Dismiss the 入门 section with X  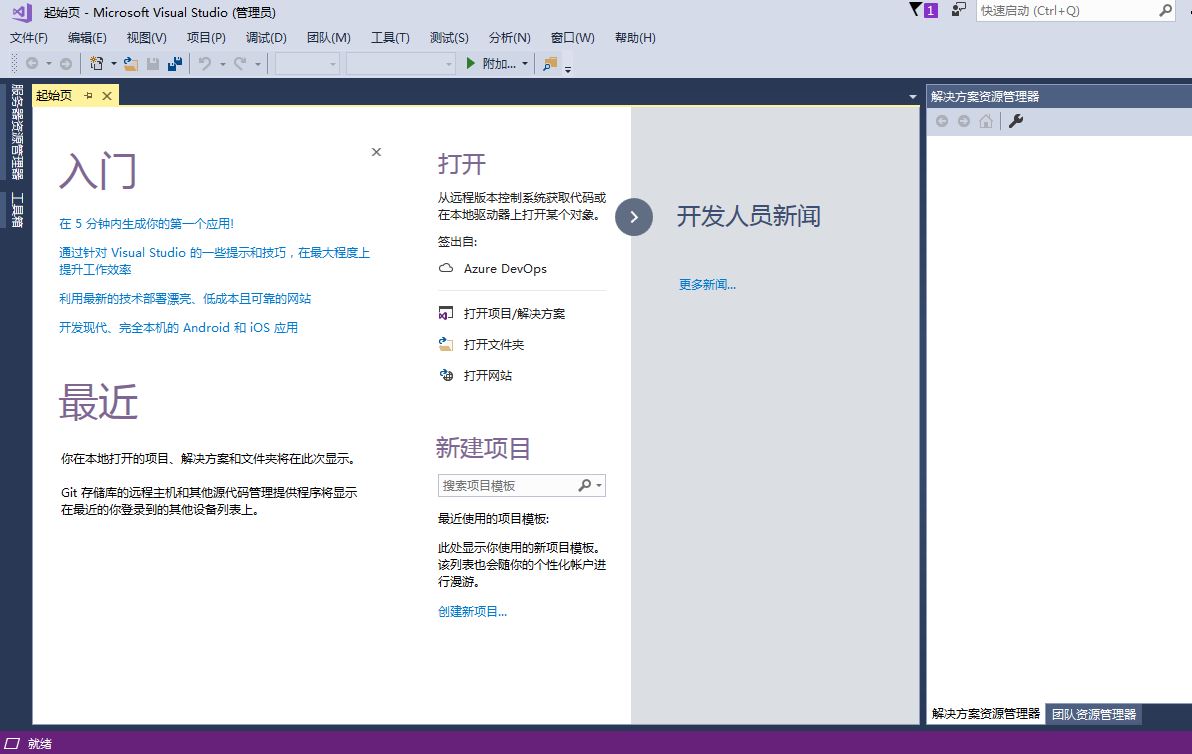[x=376, y=152]
